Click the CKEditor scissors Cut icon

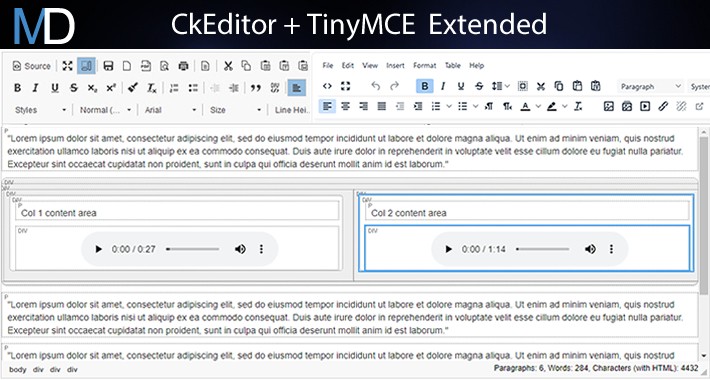[x=228, y=66]
